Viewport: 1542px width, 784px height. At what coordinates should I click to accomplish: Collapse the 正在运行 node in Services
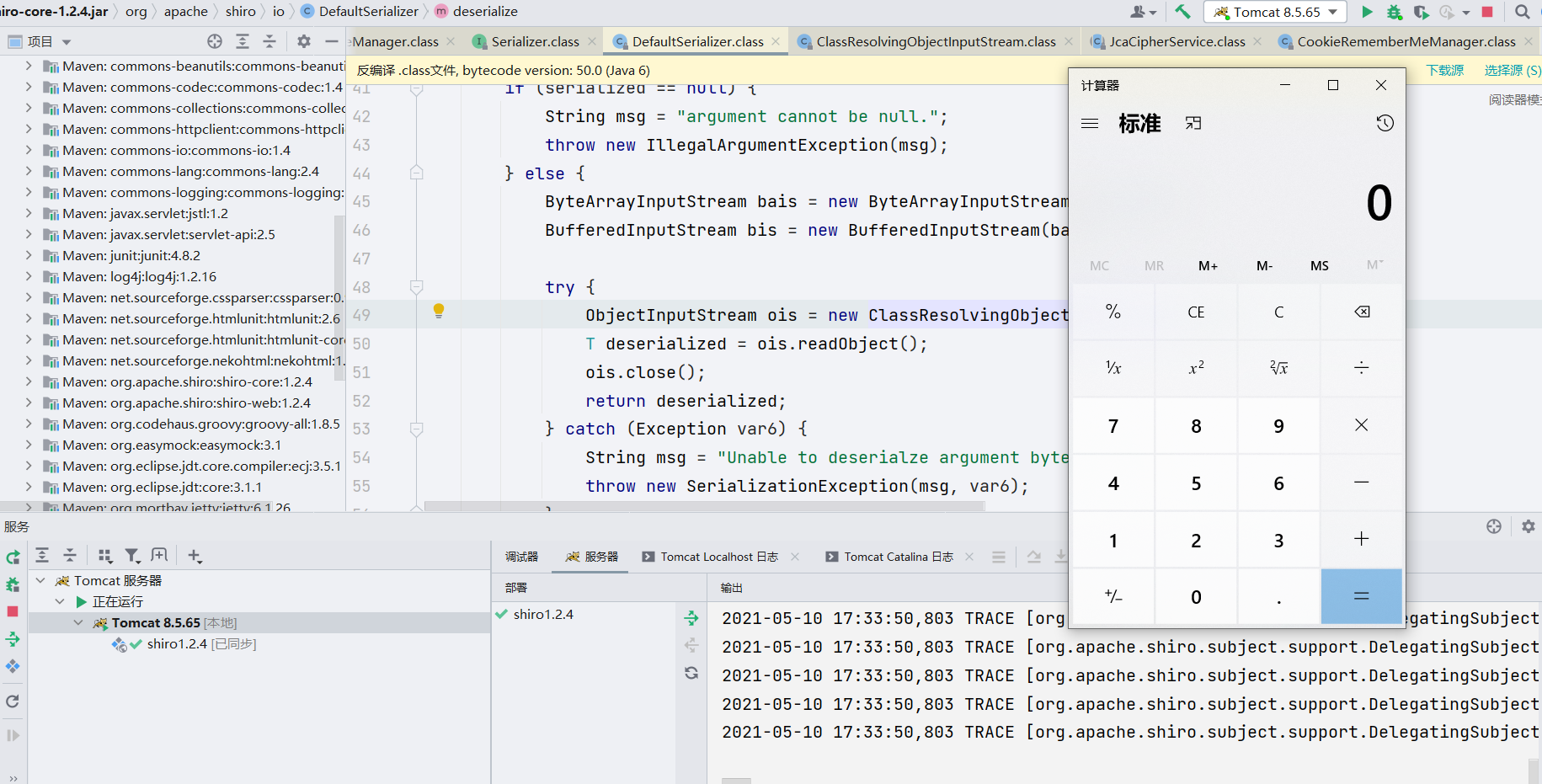point(60,601)
